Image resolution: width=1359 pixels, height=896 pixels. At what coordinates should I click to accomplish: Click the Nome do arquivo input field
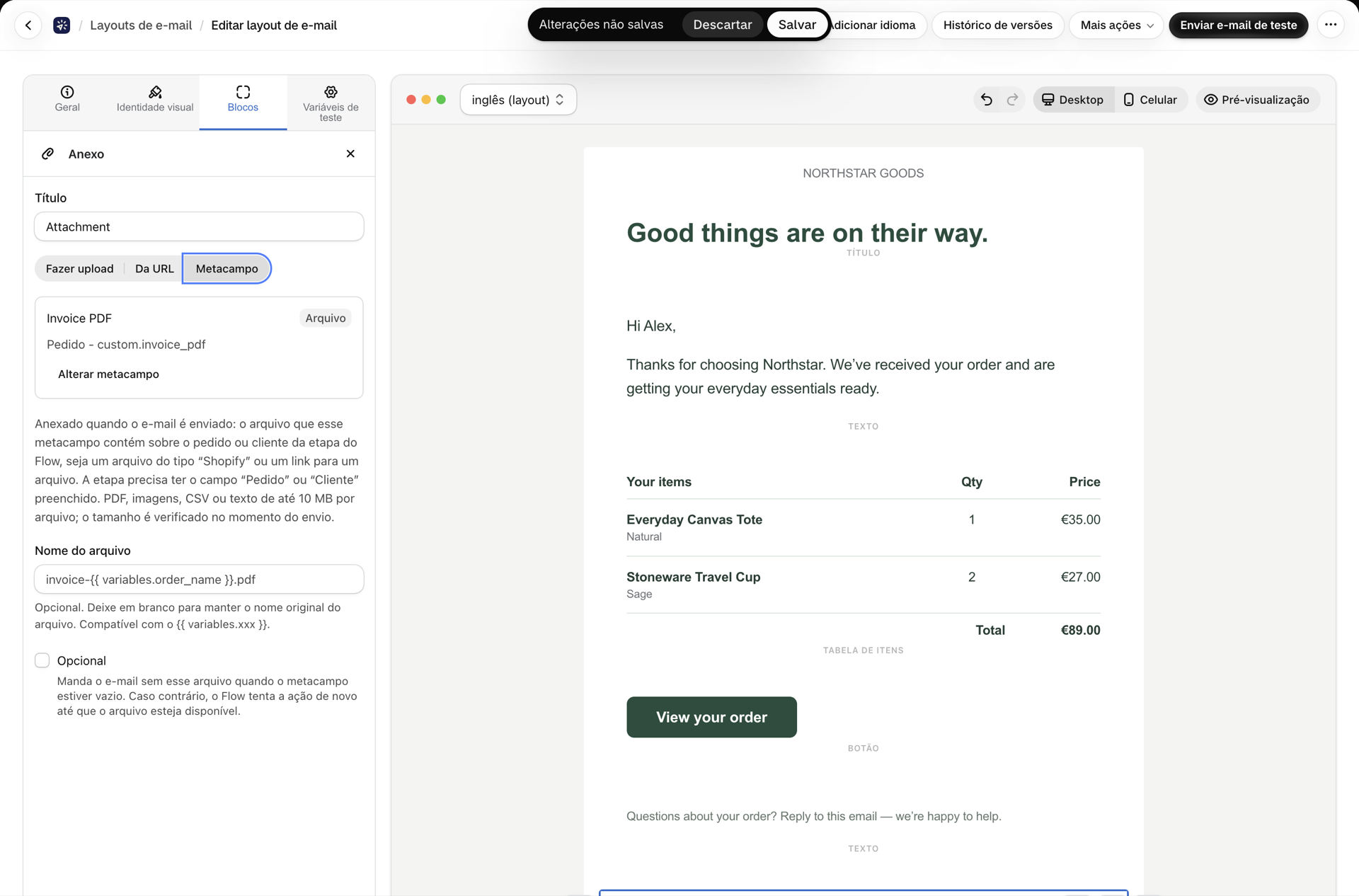199,580
